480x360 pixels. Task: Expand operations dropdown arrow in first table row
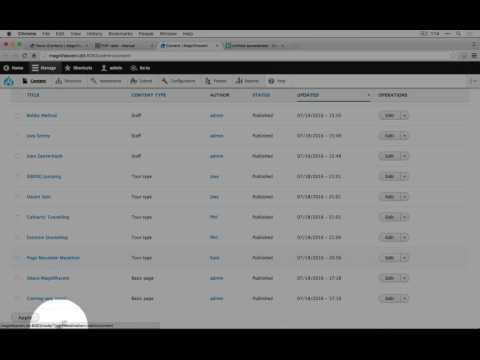point(404,115)
